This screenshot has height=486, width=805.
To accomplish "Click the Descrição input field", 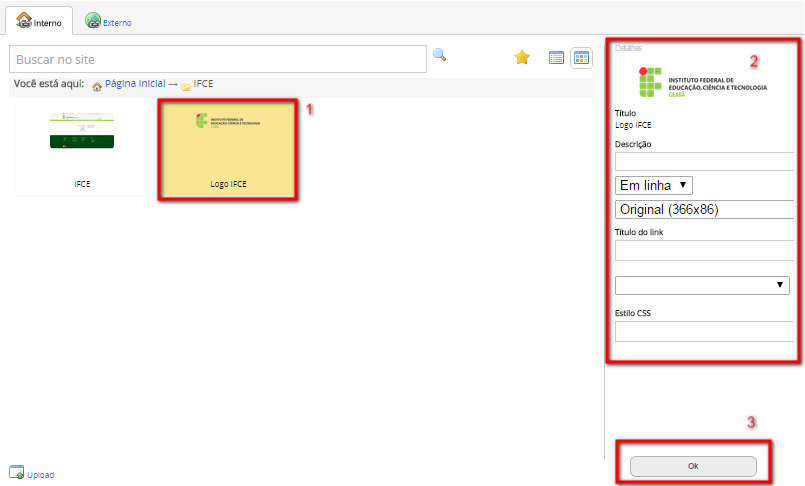I will [x=705, y=161].
